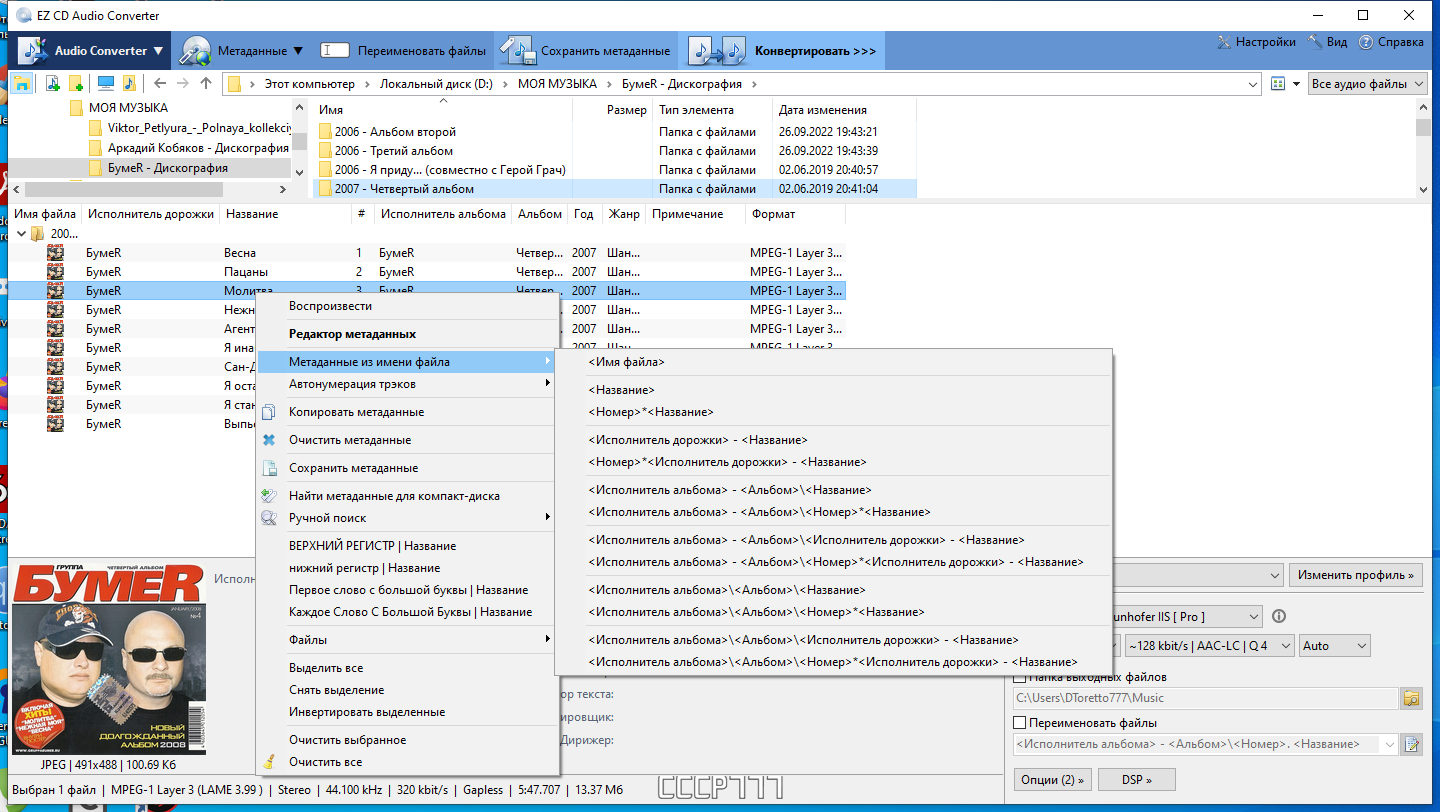Select folder 2007 - Четвертый альбом
Image resolution: width=1440 pixels, height=812 pixels.
coord(615,189)
